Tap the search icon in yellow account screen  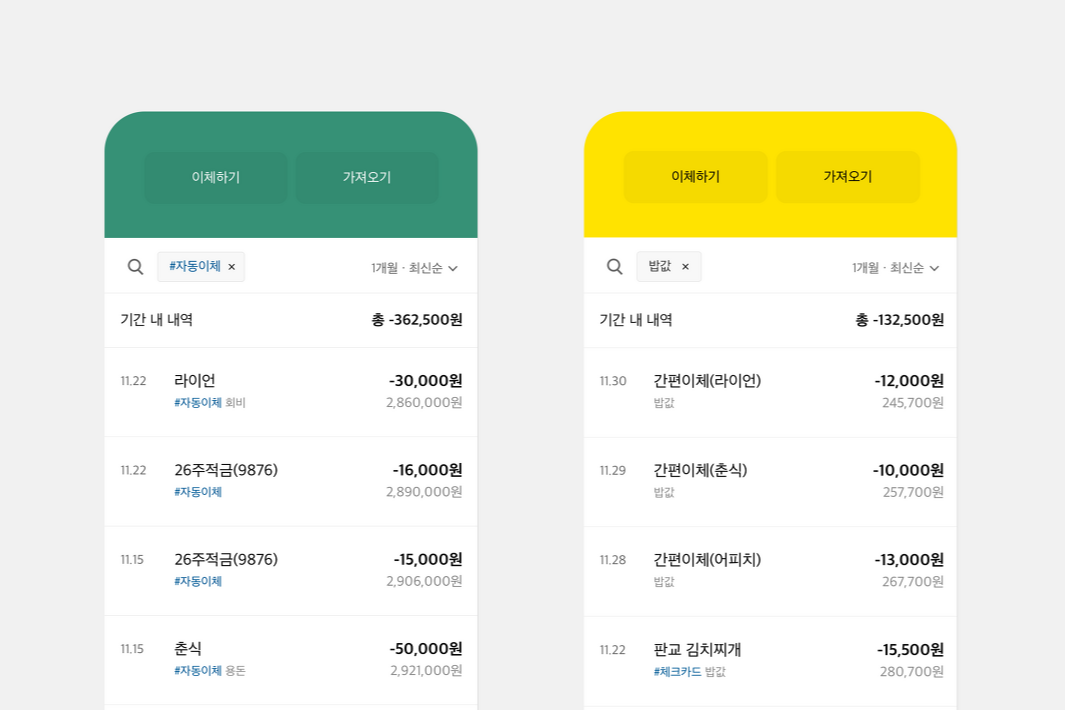click(x=615, y=267)
